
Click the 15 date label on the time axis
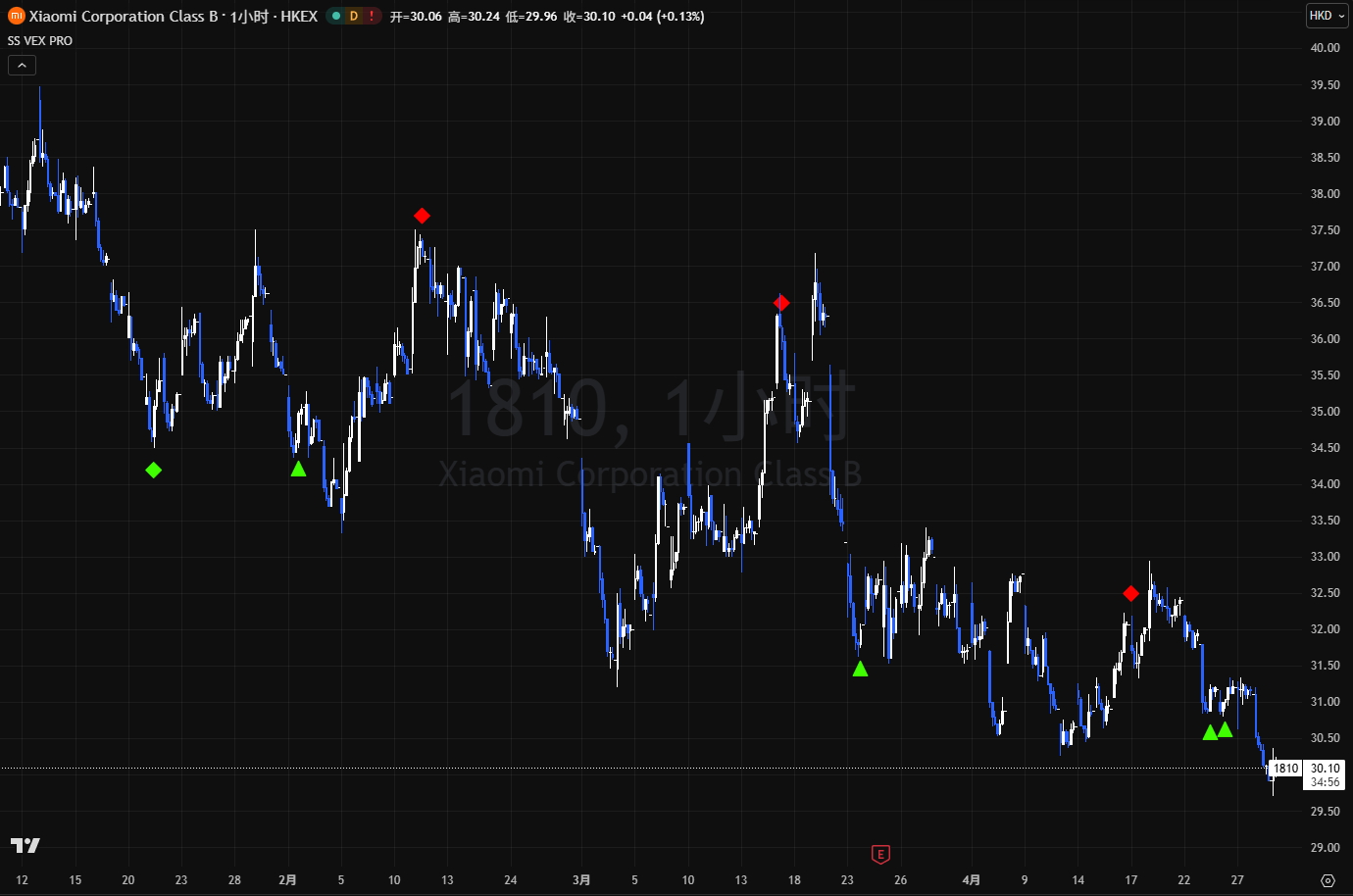(x=75, y=880)
